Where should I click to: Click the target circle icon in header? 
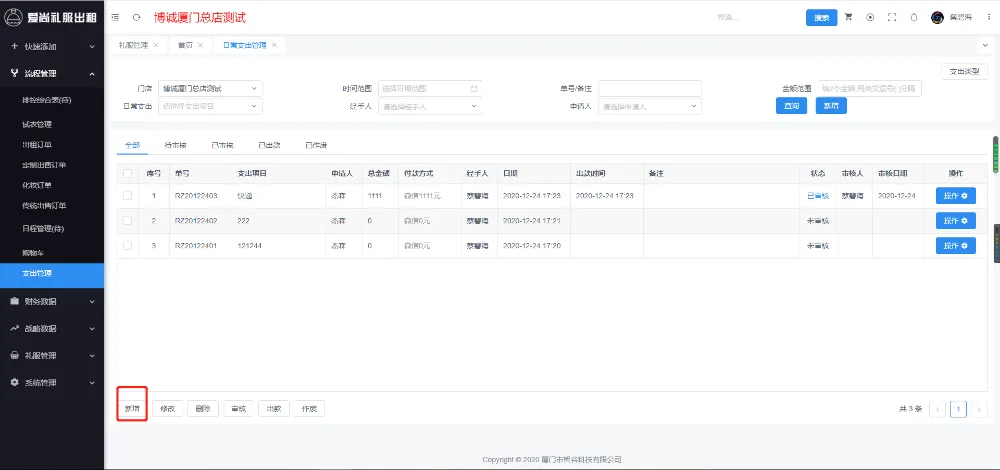870,18
